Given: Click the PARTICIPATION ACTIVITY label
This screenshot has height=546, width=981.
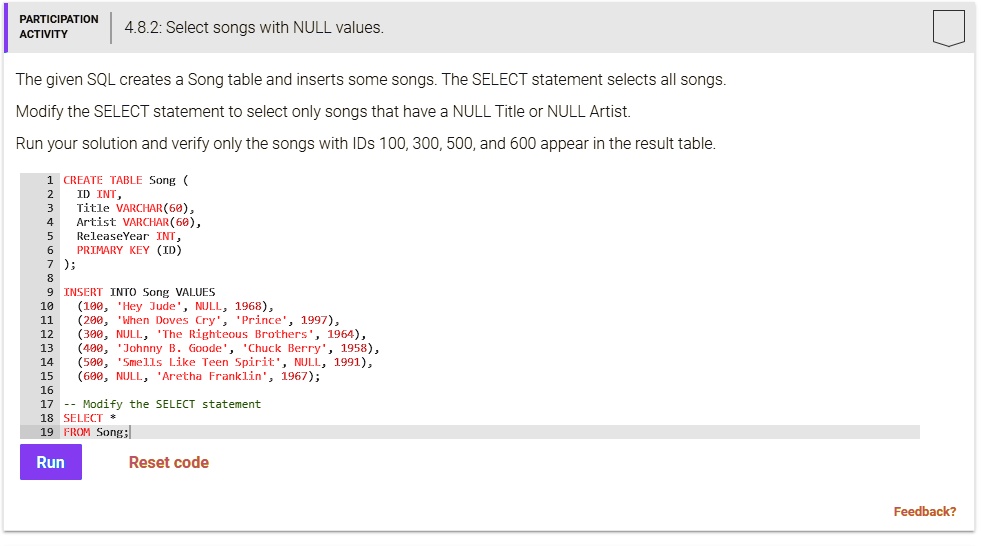Looking at the screenshot, I should pos(59,27).
